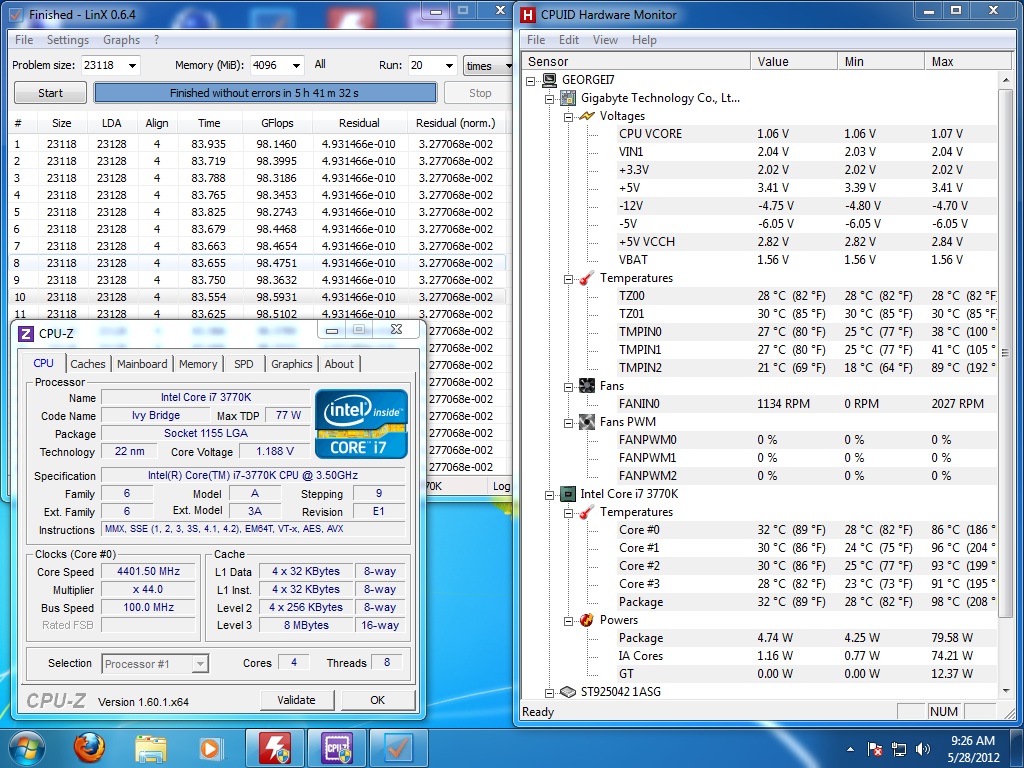Image resolution: width=1024 pixels, height=768 pixels.
Task: Click the Gigabyte motherboard icon
Action: [x=569, y=98]
